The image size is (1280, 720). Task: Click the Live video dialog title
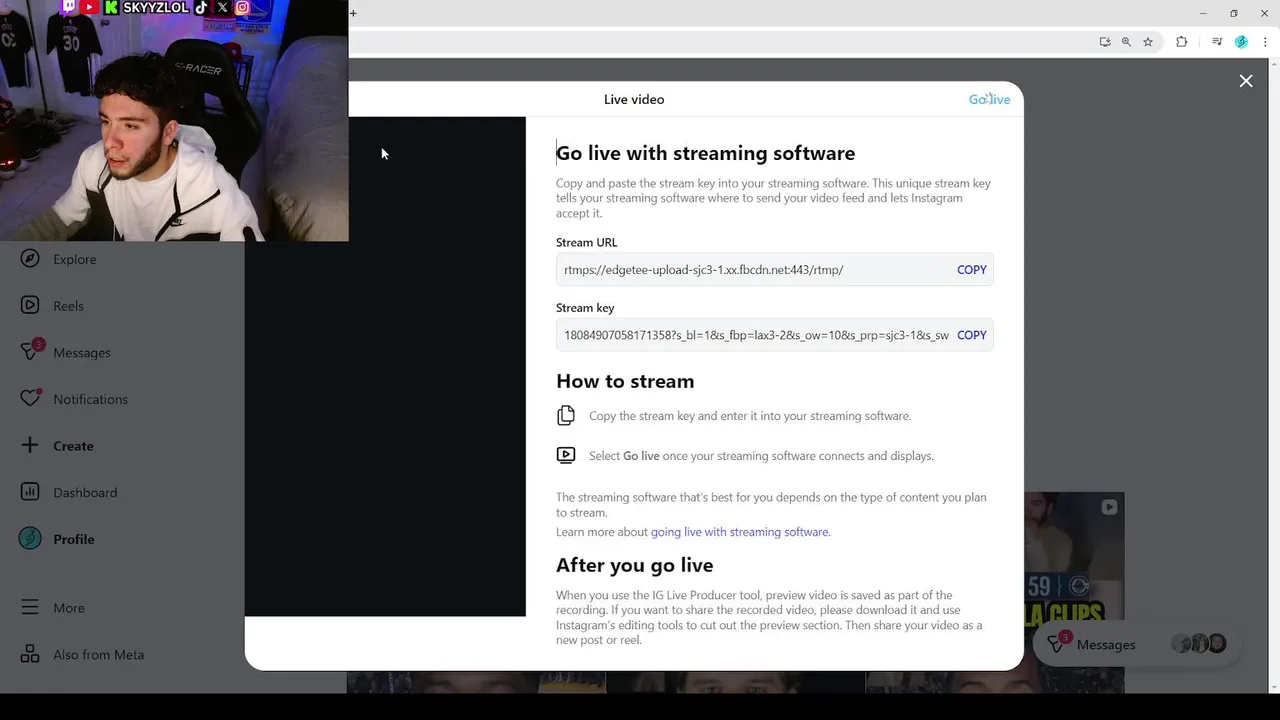634,99
